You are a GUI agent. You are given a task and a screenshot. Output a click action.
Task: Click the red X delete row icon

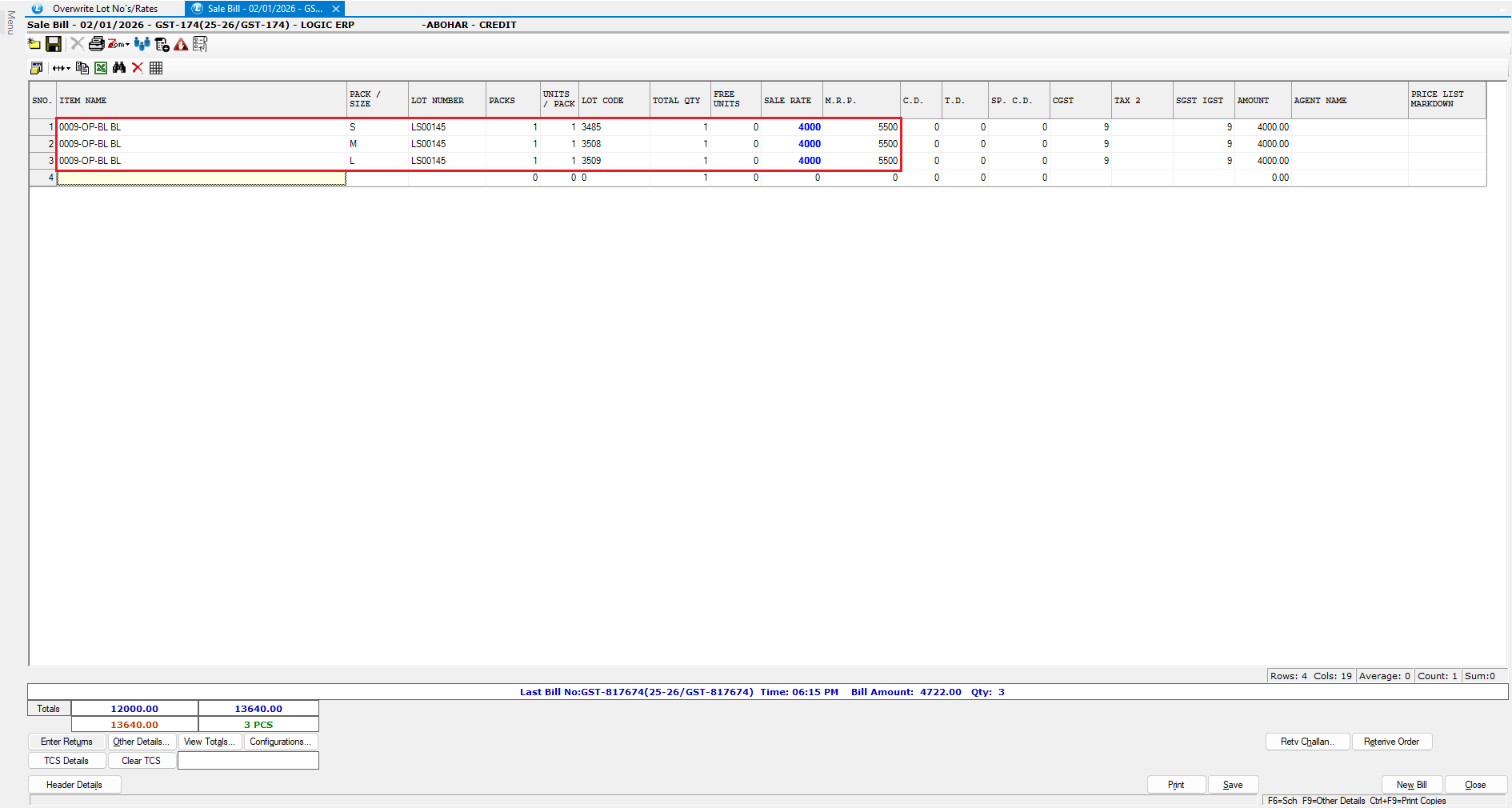point(138,68)
